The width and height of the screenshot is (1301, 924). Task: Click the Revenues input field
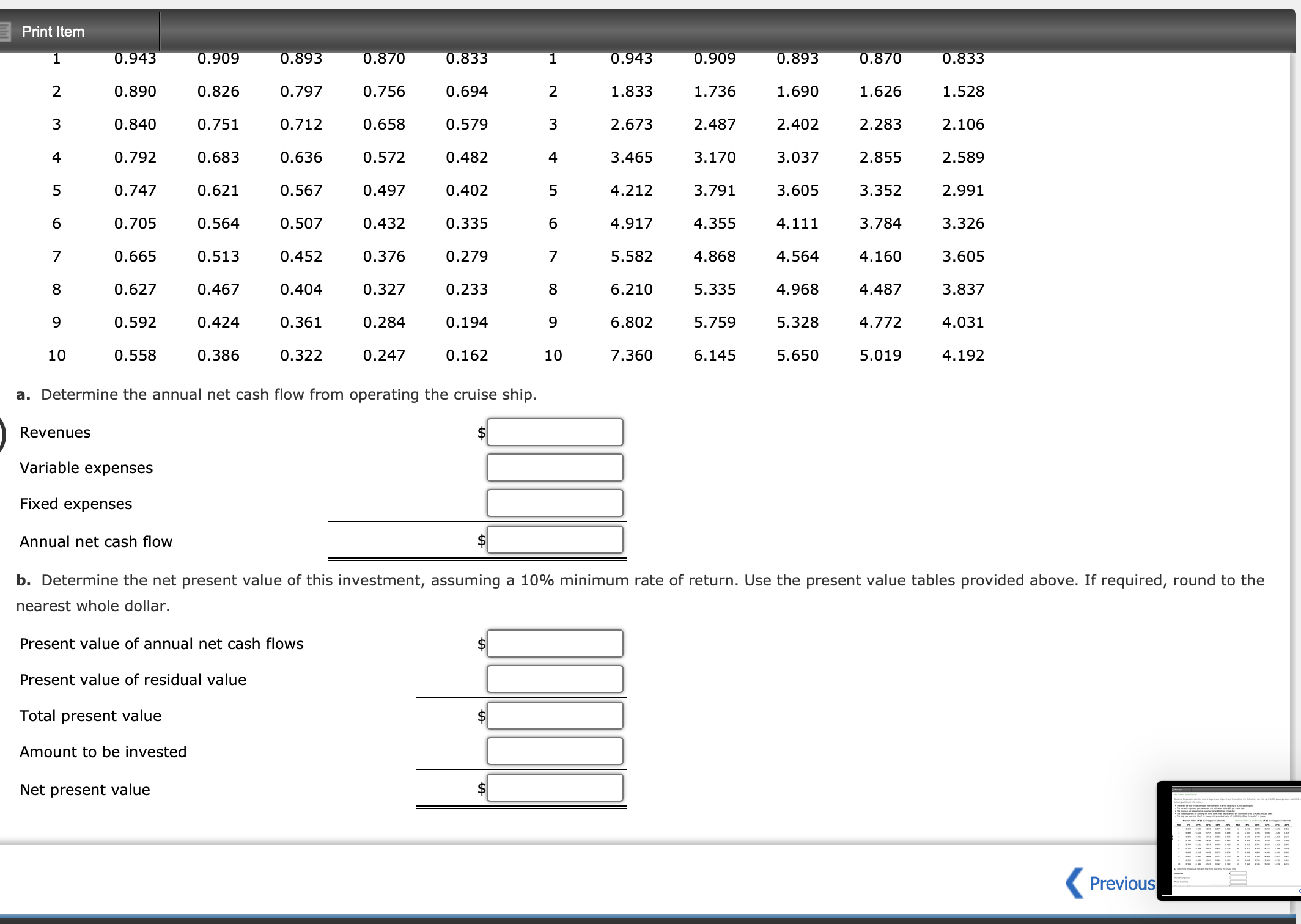click(555, 432)
